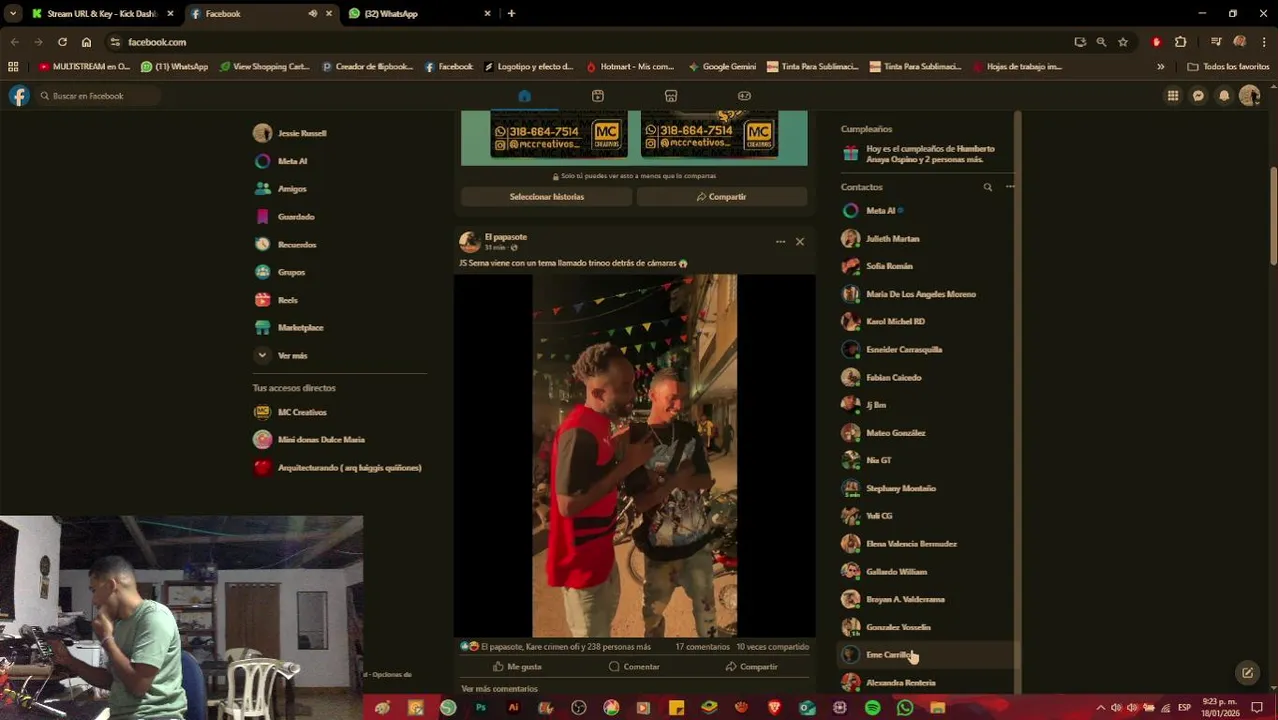Viewport: 1278px width, 720px height.
Task: Open Google Gemini bookmark
Action: (722, 67)
